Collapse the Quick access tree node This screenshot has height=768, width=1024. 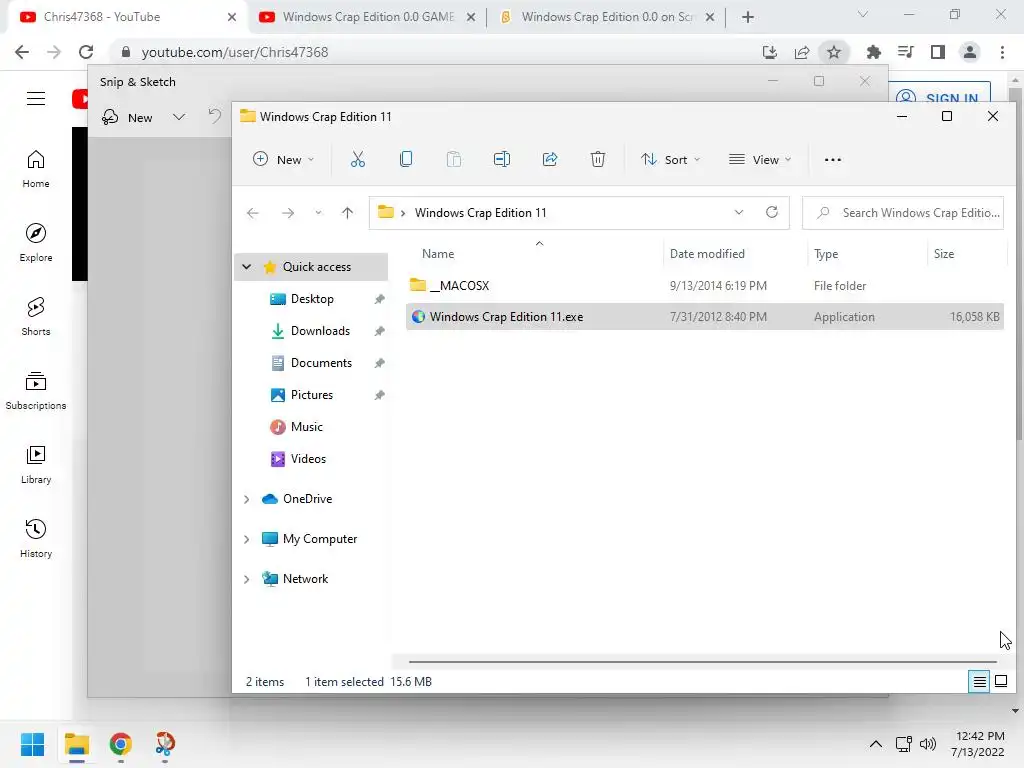click(x=247, y=266)
